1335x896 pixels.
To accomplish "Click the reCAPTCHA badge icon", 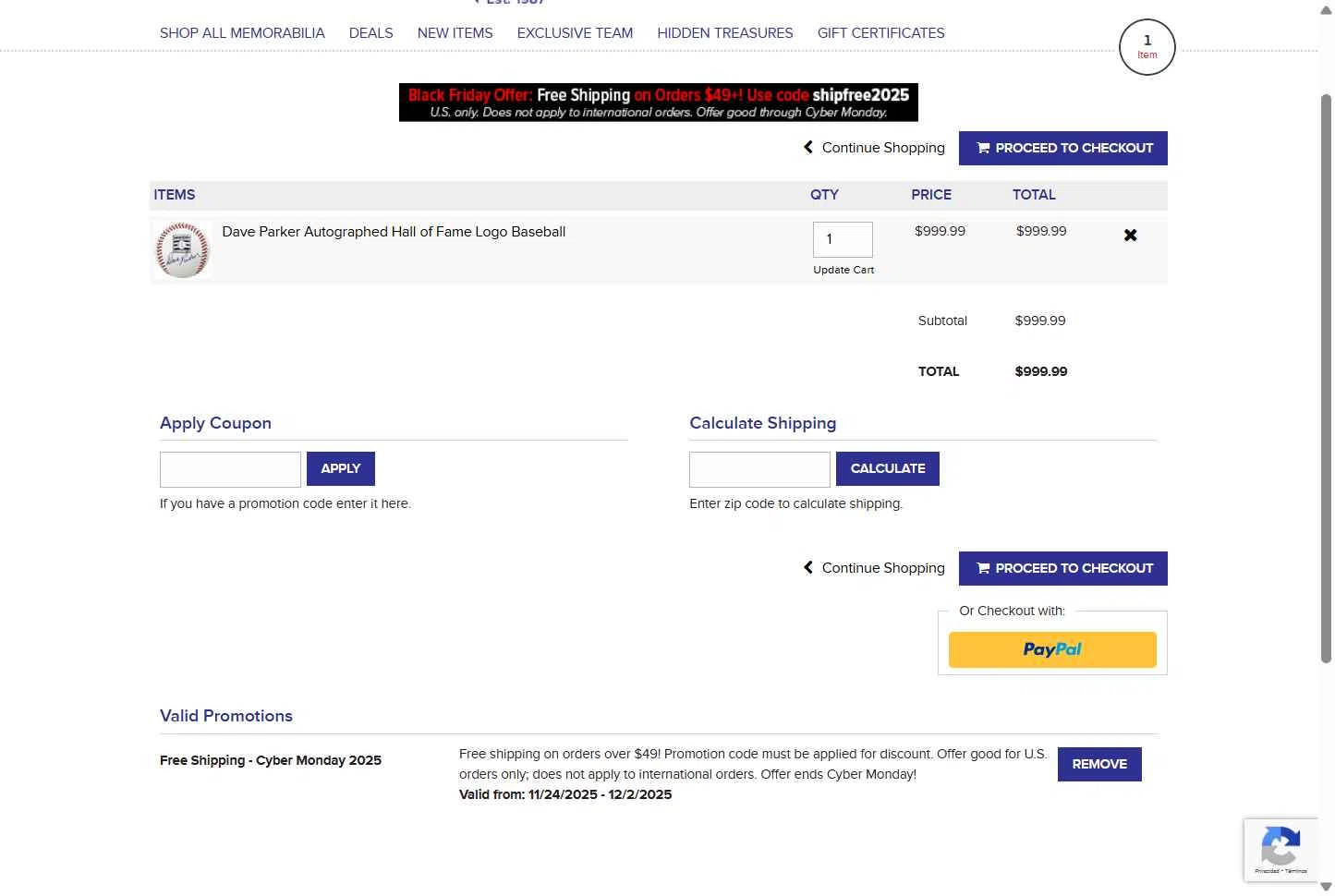I will click(1280, 850).
